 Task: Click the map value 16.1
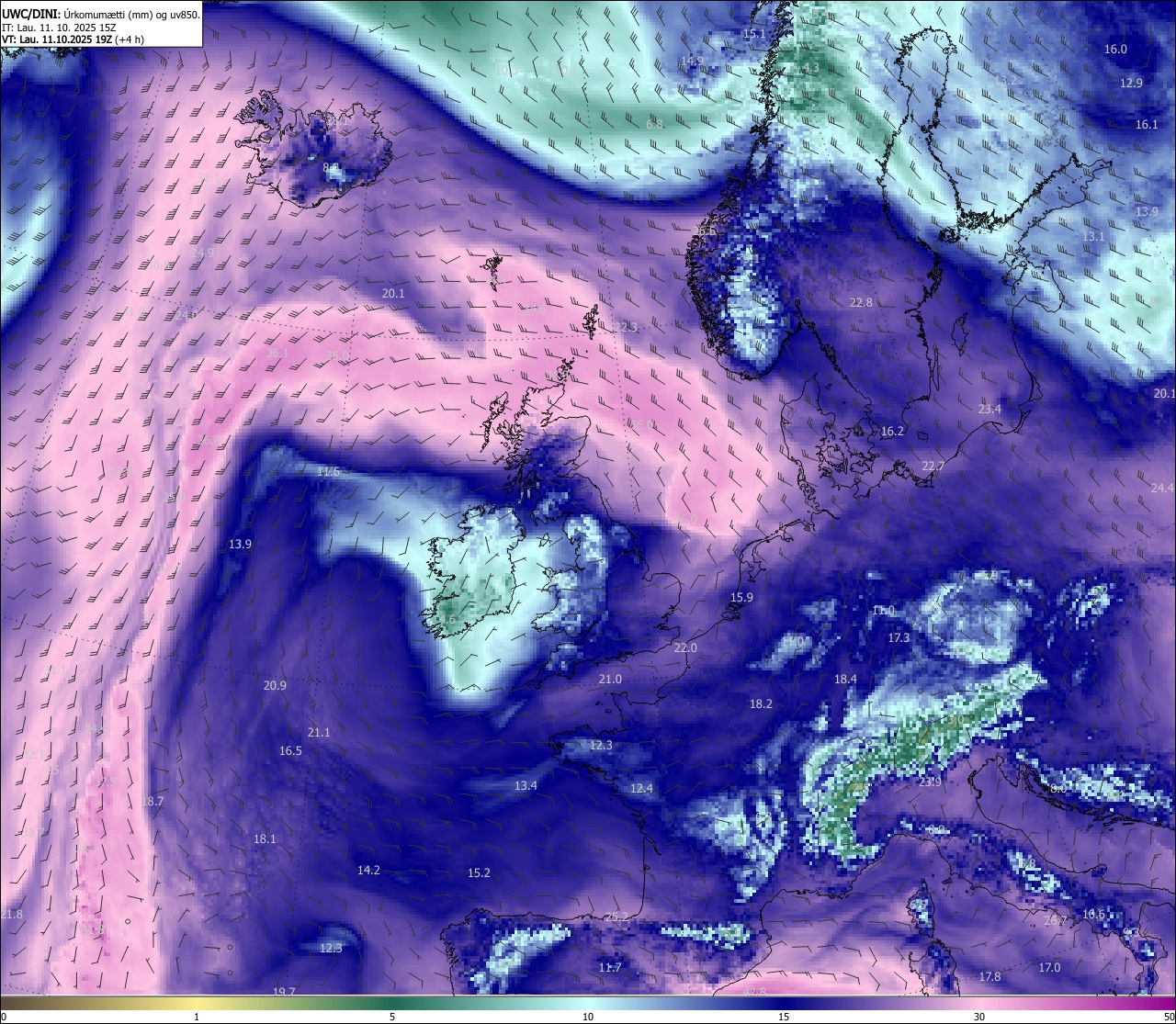coord(1147,125)
